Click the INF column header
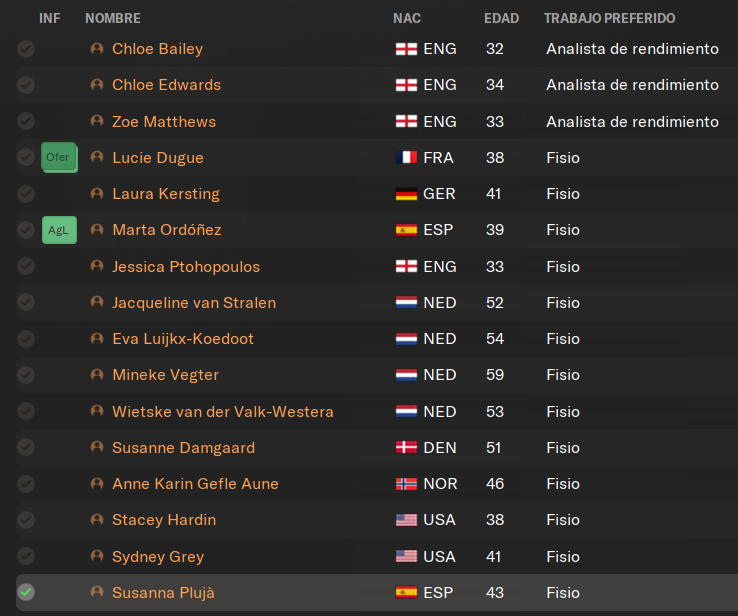738x616 pixels. [49, 18]
